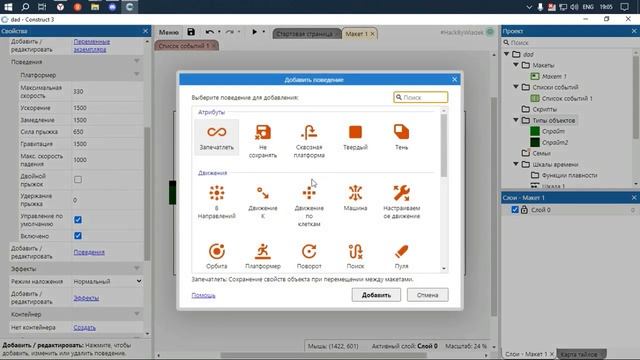Collapse the Списки событий folder
Viewport: 640px width, 360px height.
pyautogui.click(x=516, y=87)
